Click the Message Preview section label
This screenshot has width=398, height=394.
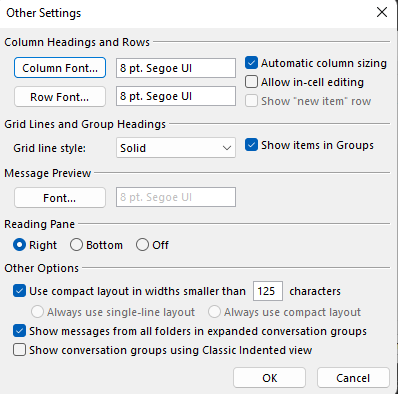pyautogui.click(x=48, y=173)
